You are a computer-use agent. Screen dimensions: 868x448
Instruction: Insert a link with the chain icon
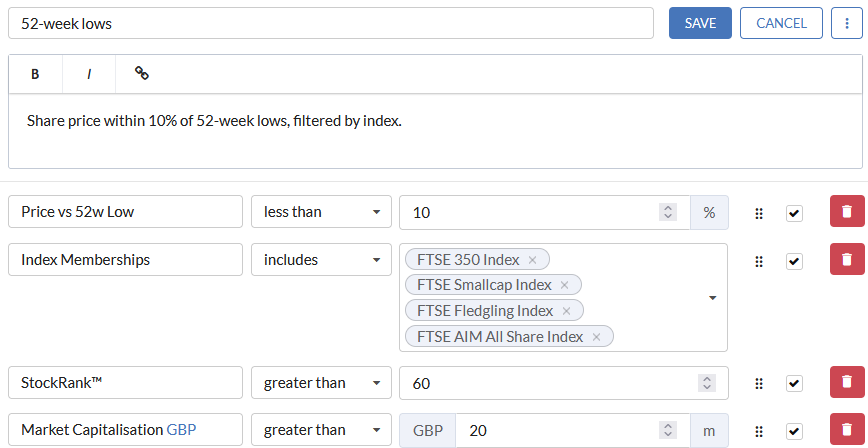[x=142, y=73]
